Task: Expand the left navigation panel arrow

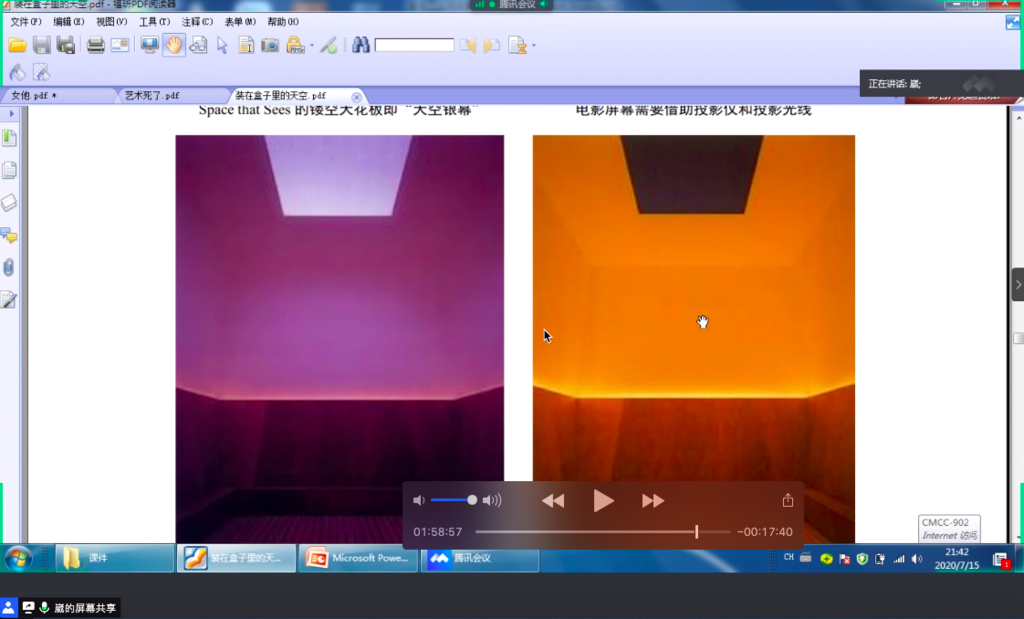Action: 11,114
